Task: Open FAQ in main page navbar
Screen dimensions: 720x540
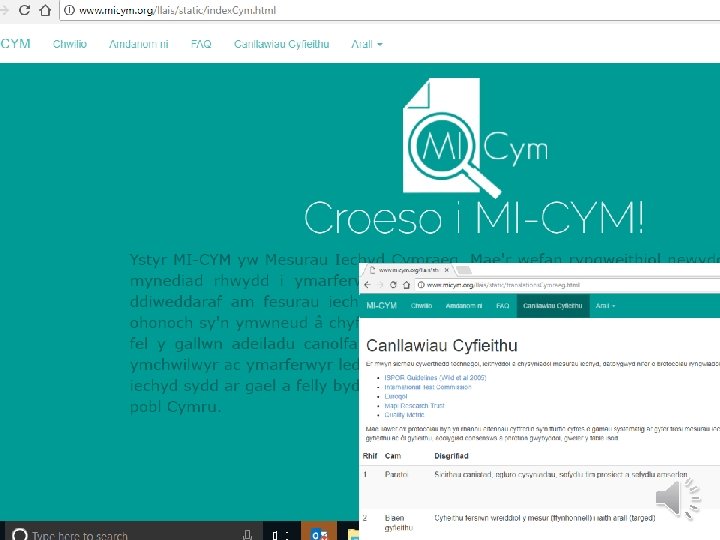Action: [201, 44]
